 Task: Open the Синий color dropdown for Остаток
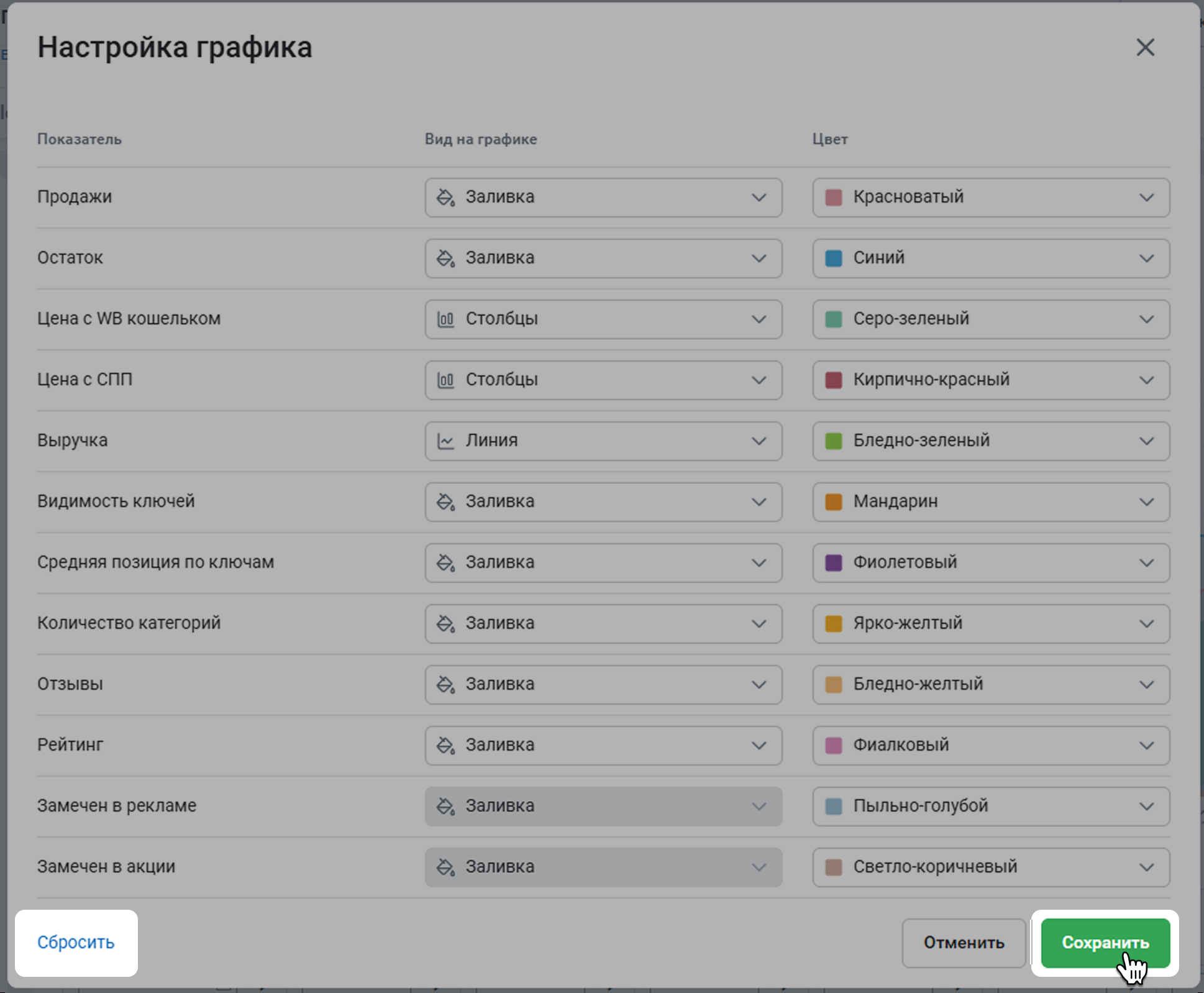[x=990, y=259]
